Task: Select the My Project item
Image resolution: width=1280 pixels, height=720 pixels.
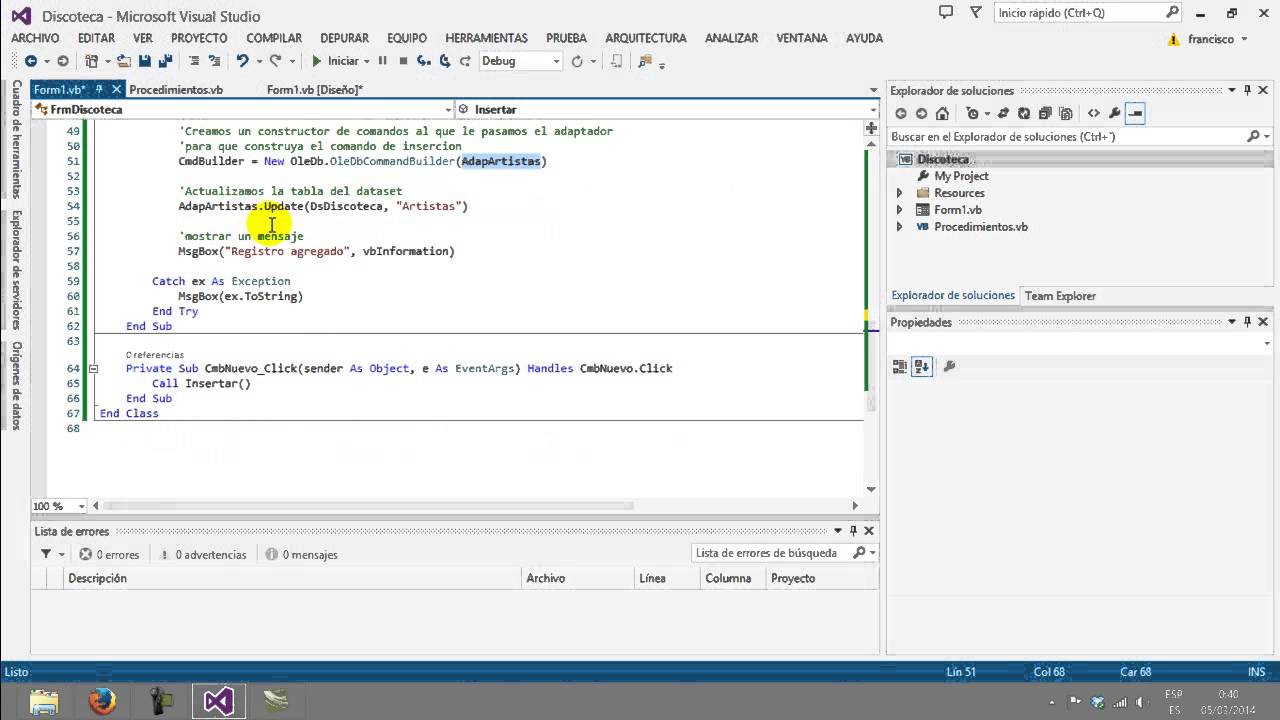Action: pos(961,176)
